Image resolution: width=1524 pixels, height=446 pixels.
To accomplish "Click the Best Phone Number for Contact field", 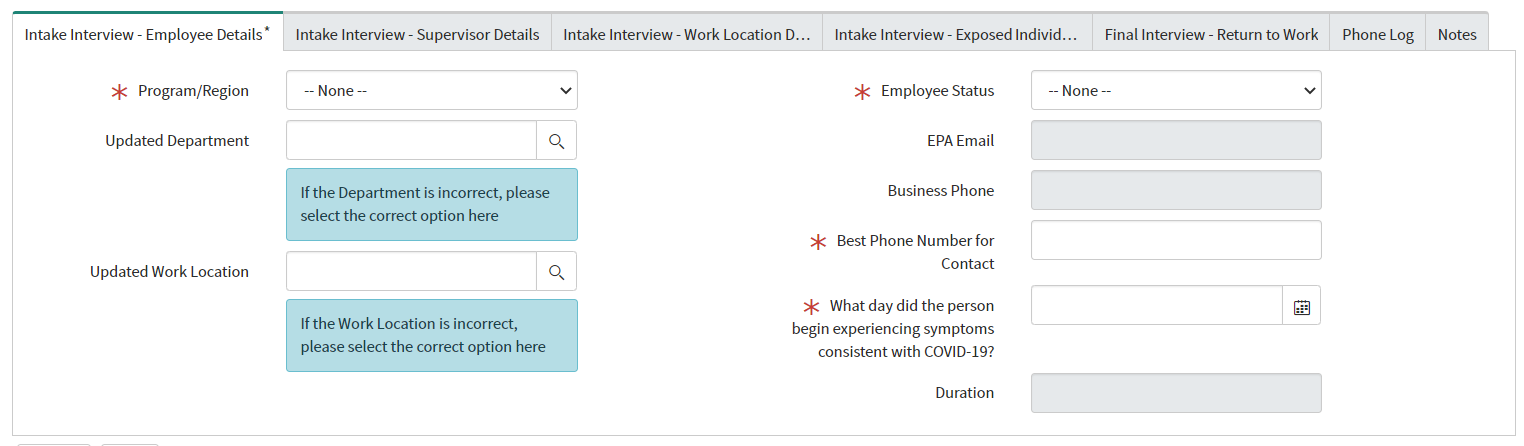I will [1176, 240].
